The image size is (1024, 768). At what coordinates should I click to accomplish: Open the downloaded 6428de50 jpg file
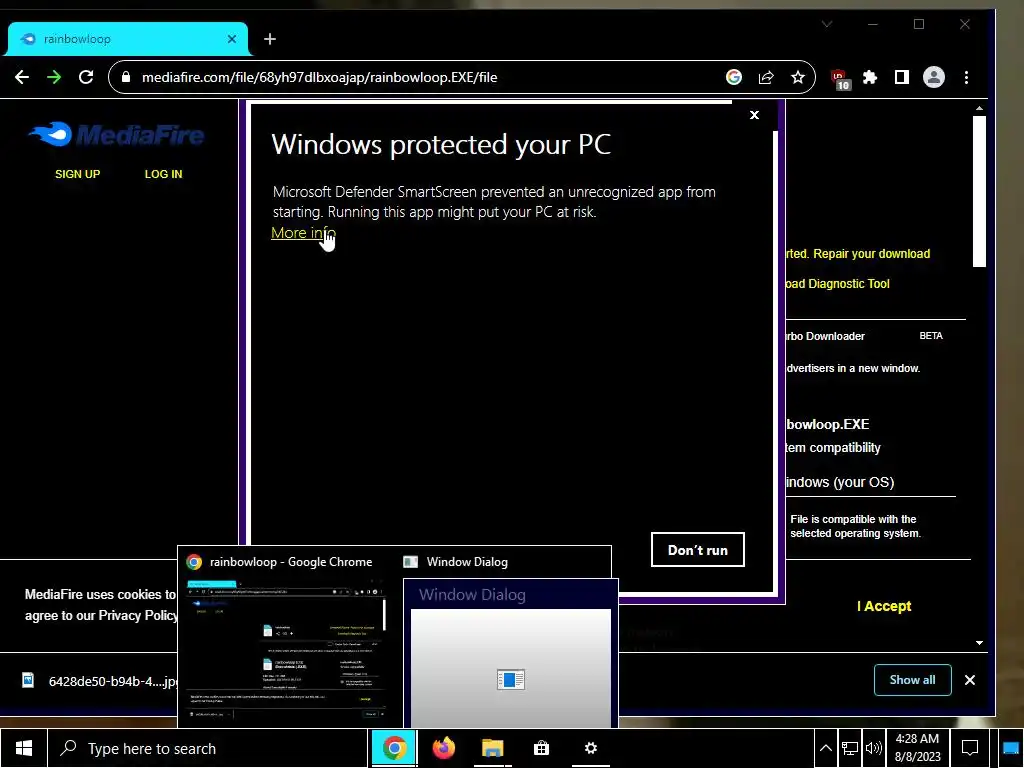click(x=98, y=681)
